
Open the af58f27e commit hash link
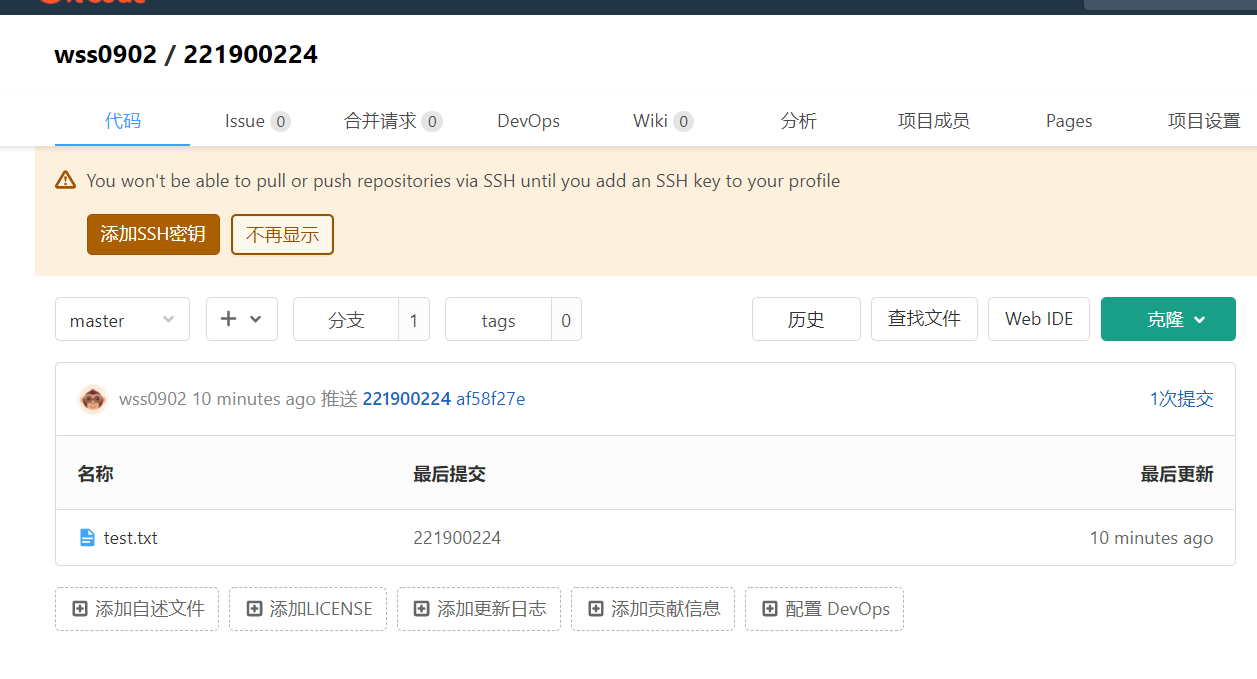[x=490, y=399]
